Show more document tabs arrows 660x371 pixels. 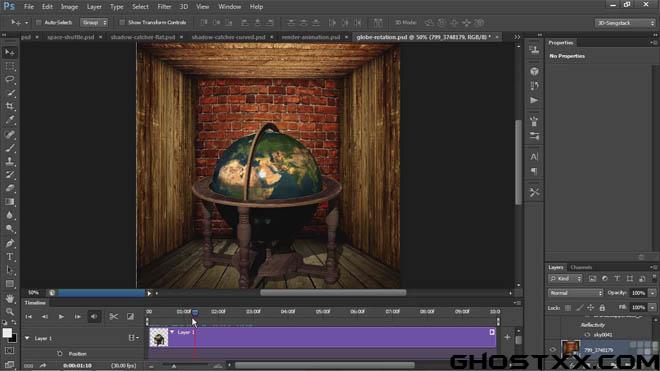tap(517, 37)
